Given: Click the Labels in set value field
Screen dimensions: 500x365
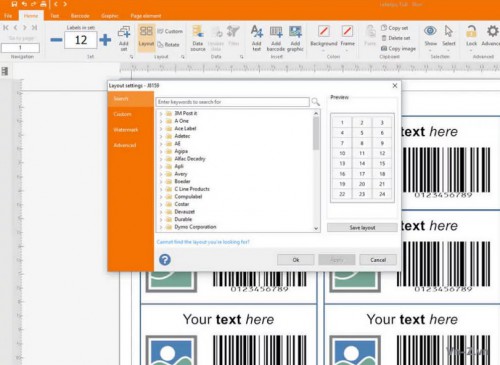Looking at the screenshot, I should click(81, 40).
